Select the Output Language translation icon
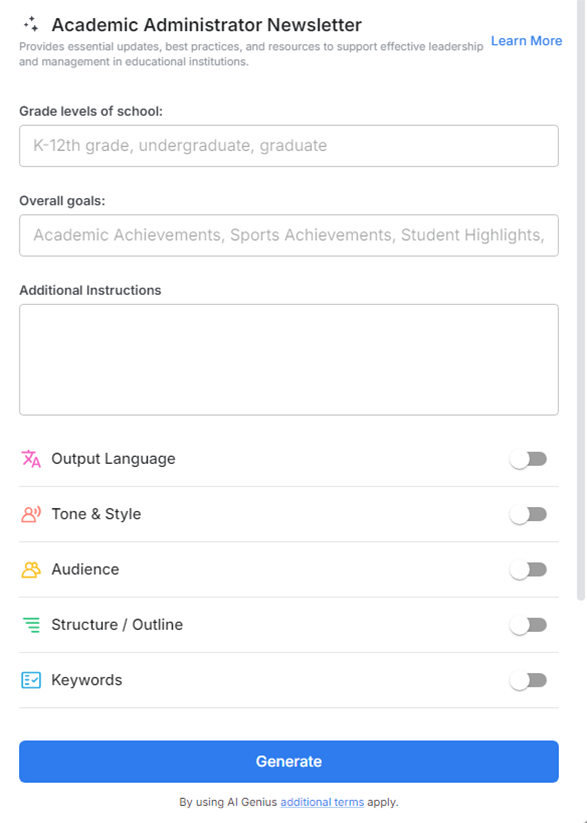Image resolution: width=587 pixels, height=823 pixels. (29, 458)
